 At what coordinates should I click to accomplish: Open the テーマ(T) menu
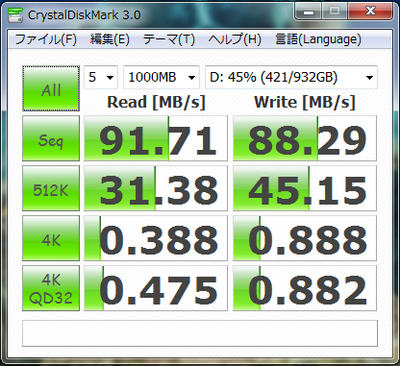click(x=169, y=40)
